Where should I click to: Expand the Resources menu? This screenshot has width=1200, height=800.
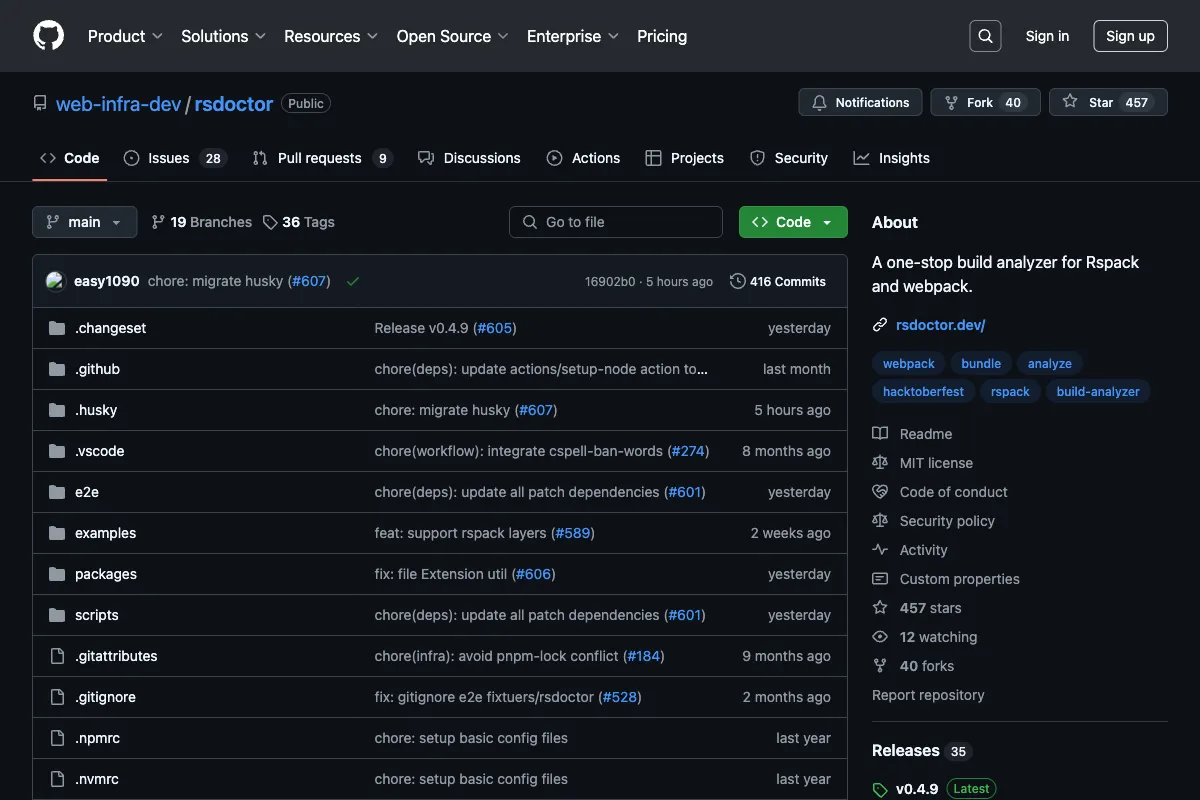(x=331, y=36)
